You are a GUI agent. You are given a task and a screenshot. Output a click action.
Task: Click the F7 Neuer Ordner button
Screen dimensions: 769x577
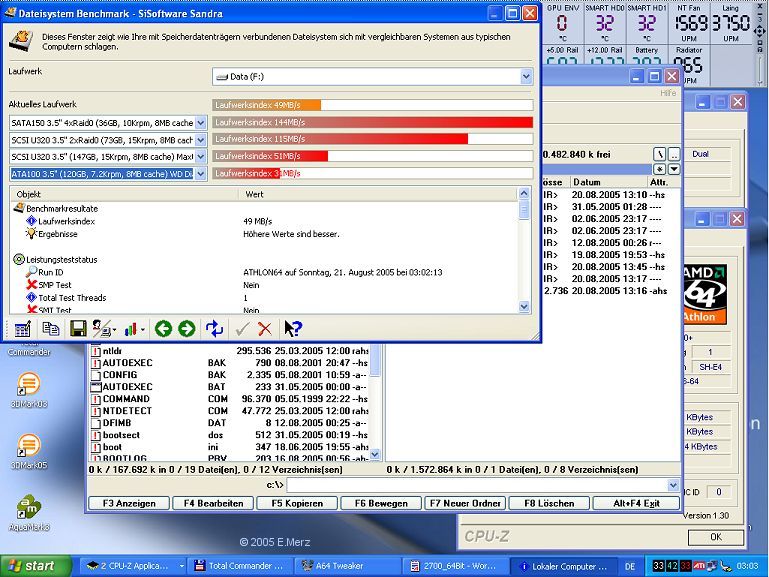[465, 503]
